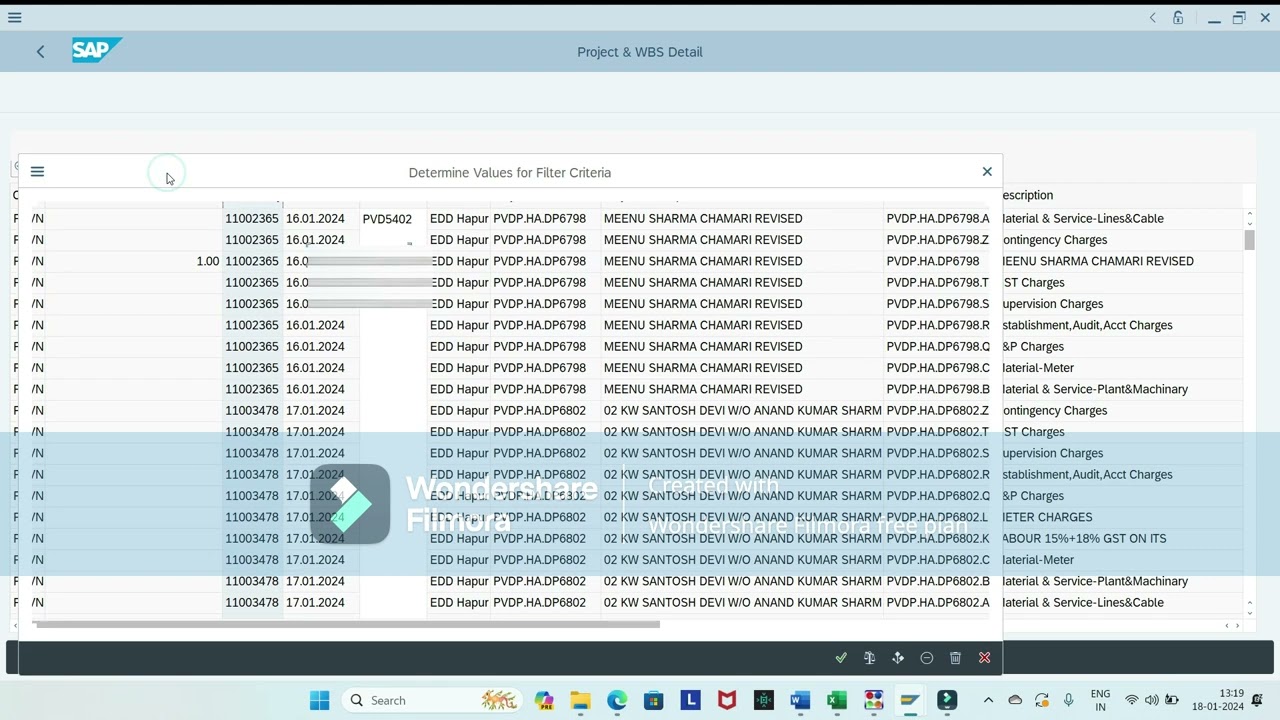Open File Explorer from the taskbar
This screenshot has height=720, width=1280.
click(x=581, y=700)
